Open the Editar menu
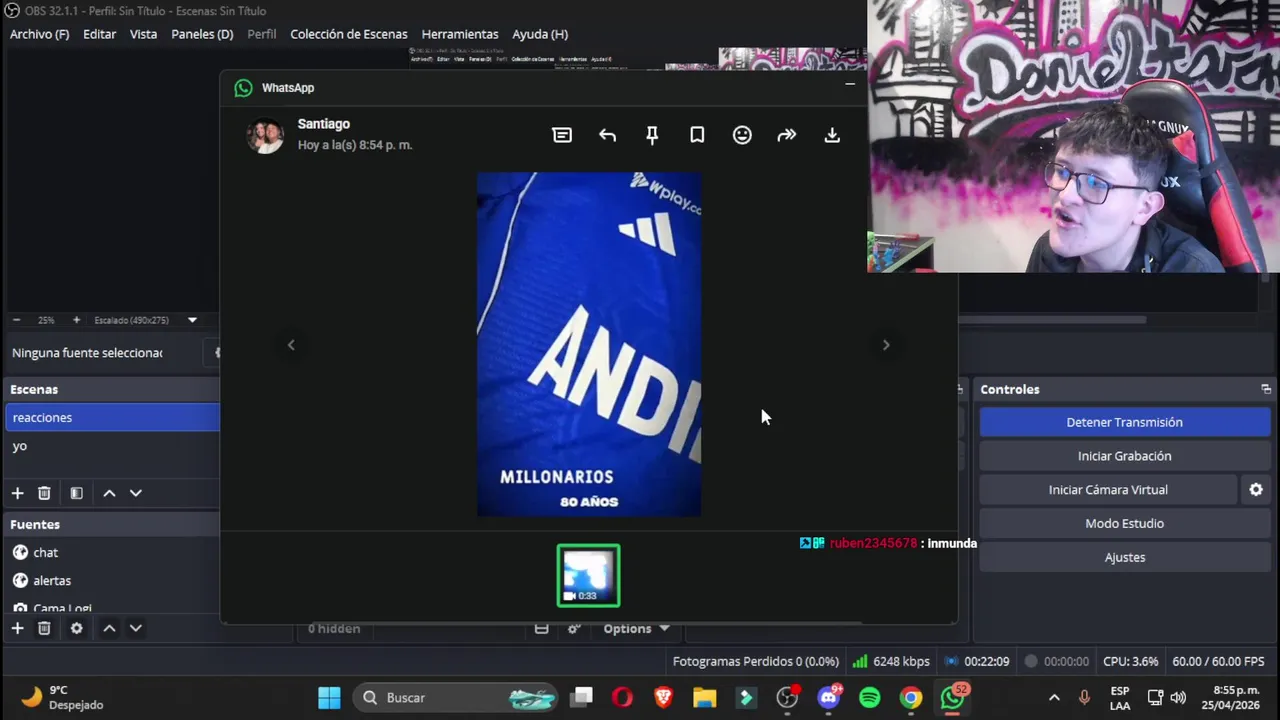Image resolution: width=1280 pixels, height=720 pixels. click(x=99, y=34)
